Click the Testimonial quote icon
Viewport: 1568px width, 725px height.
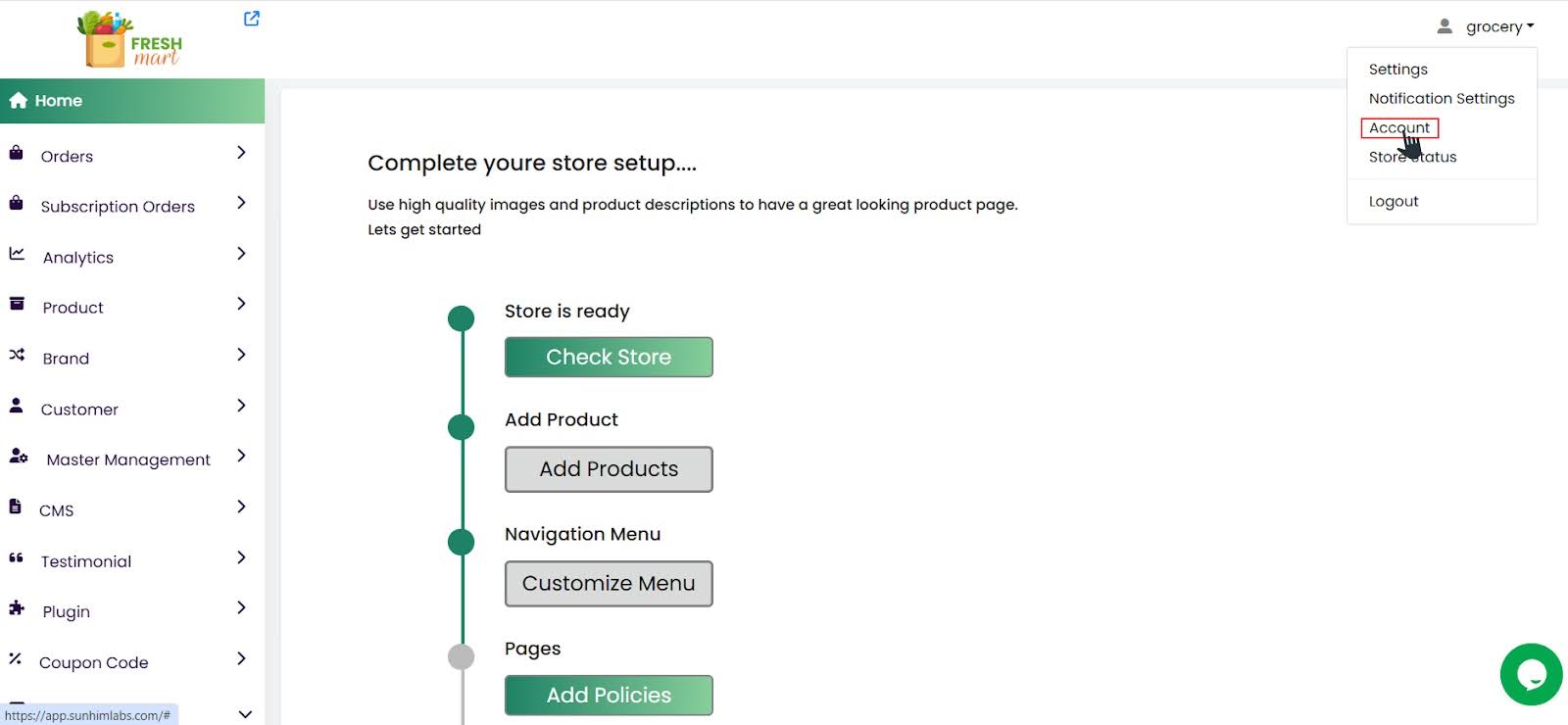click(17, 558)
